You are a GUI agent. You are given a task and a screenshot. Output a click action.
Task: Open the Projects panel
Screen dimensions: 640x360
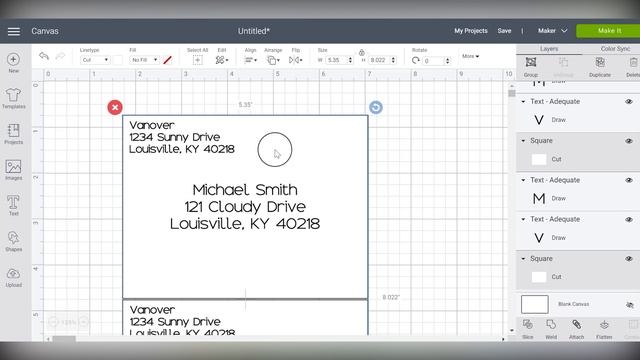click(13, 131)
